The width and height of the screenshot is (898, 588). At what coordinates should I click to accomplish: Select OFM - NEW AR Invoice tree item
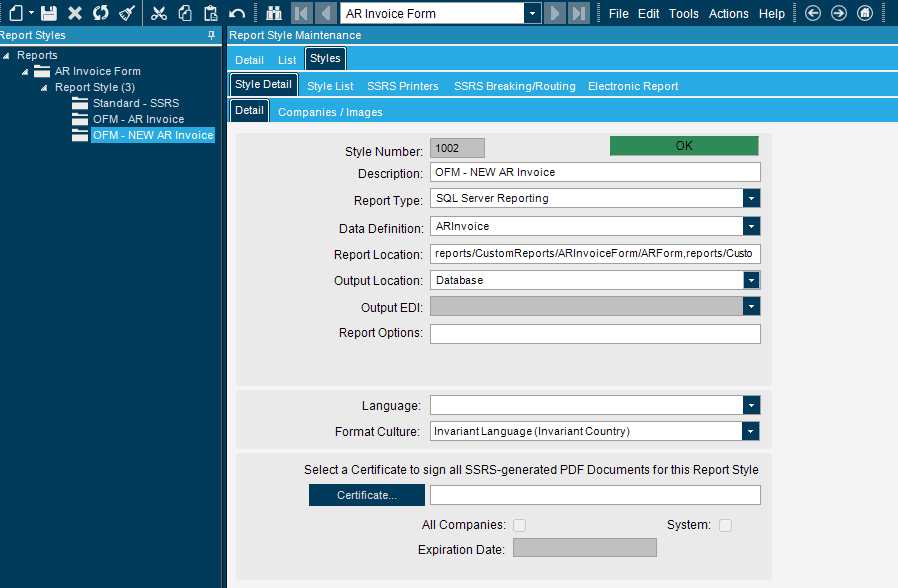[x=153, y=135]
